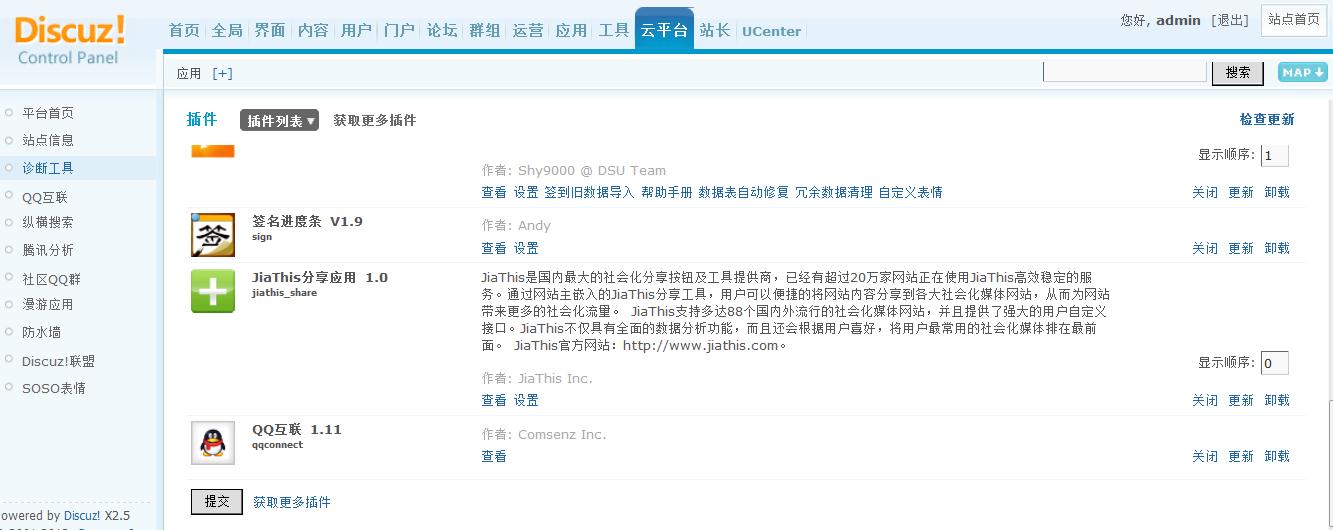The width and height of the screenshot is (1333, 530).
Task: Open the 运营 top menu
Action: coord(528,30)
